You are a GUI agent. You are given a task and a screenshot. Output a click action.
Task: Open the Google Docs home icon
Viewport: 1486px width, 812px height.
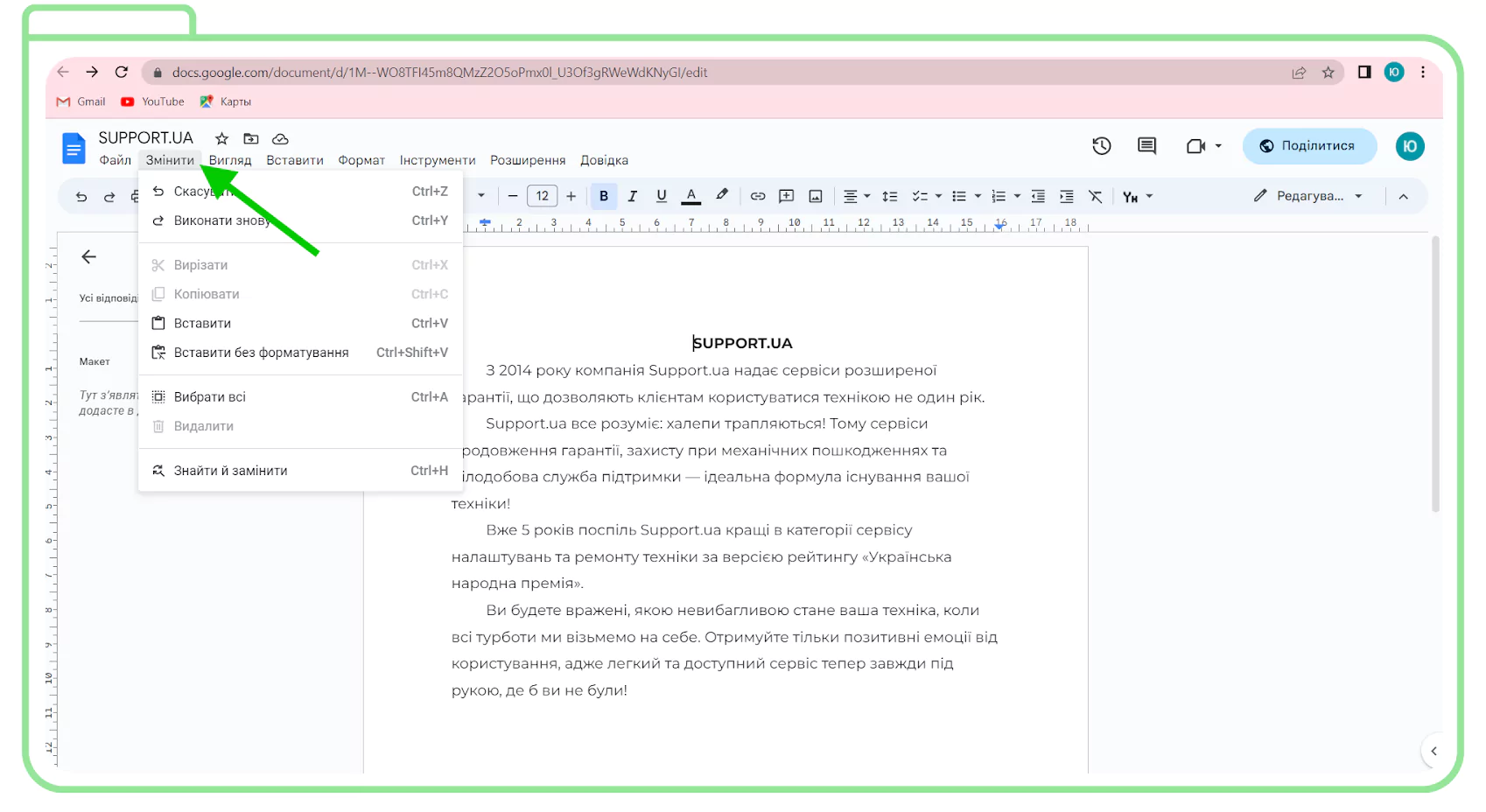tap(74, 148)
